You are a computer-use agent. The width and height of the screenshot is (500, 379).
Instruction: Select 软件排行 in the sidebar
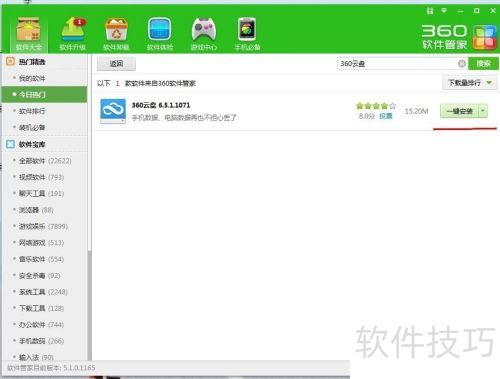pos(32,111)
